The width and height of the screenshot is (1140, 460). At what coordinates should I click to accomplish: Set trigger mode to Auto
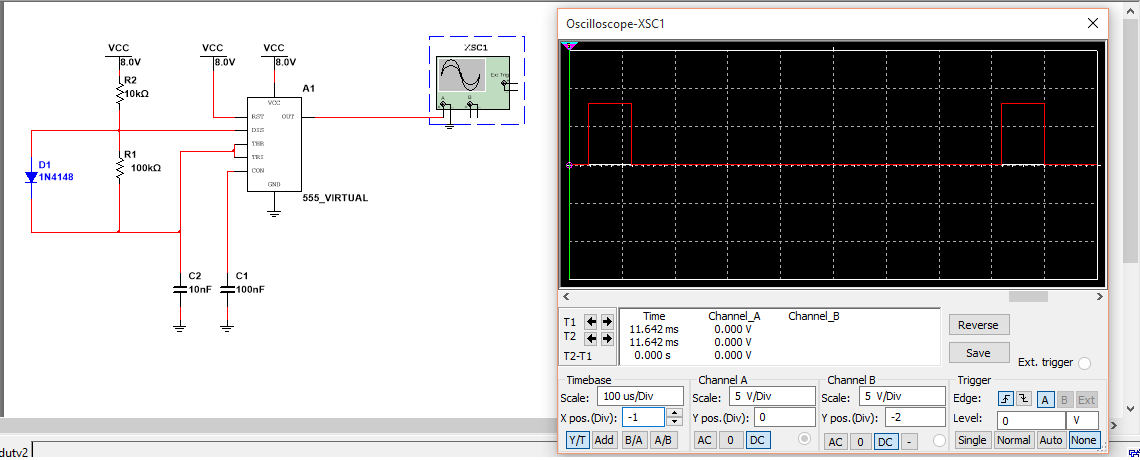[x=1050, y=440]
